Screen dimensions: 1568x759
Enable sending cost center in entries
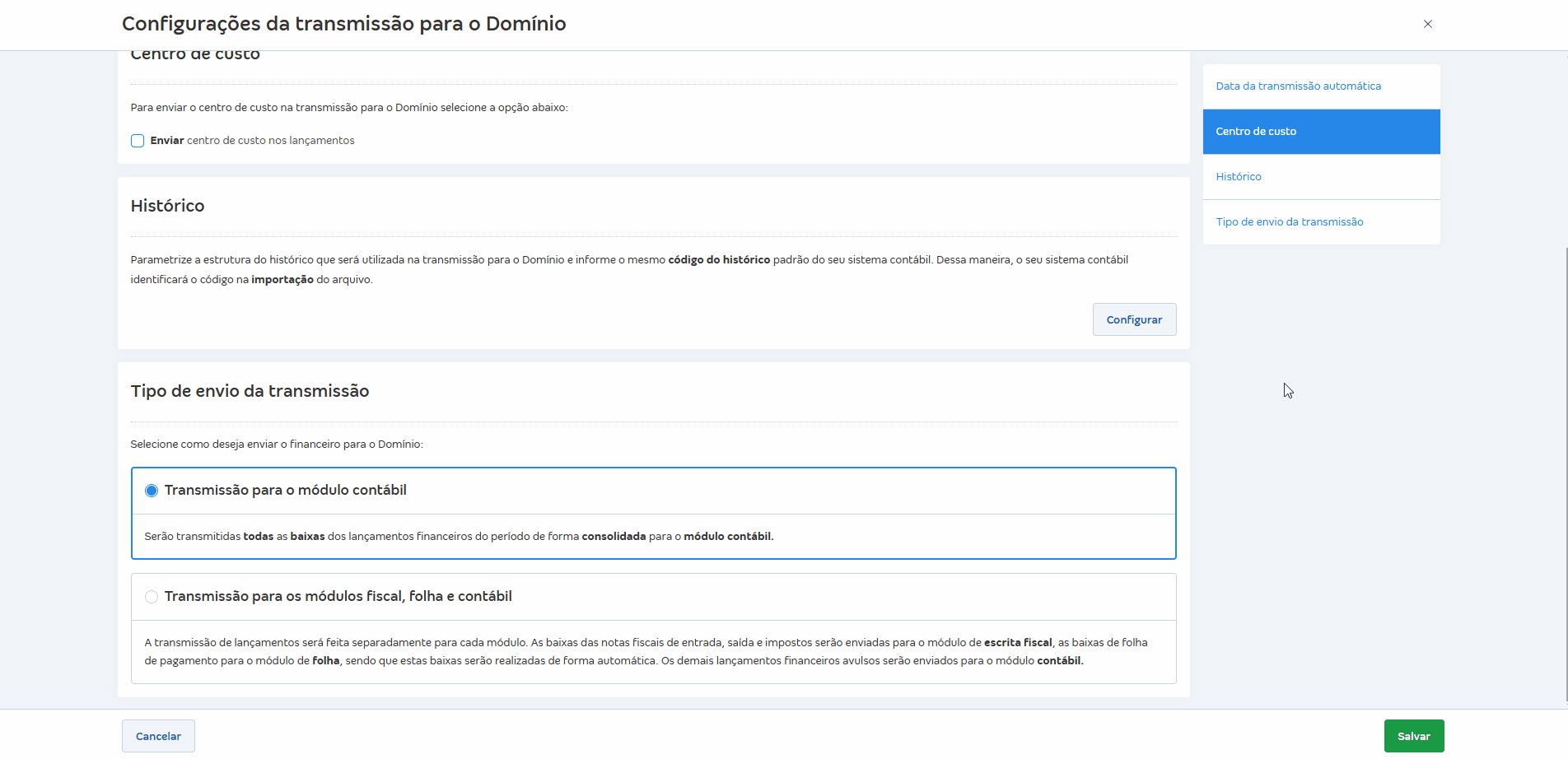[137, 140]
